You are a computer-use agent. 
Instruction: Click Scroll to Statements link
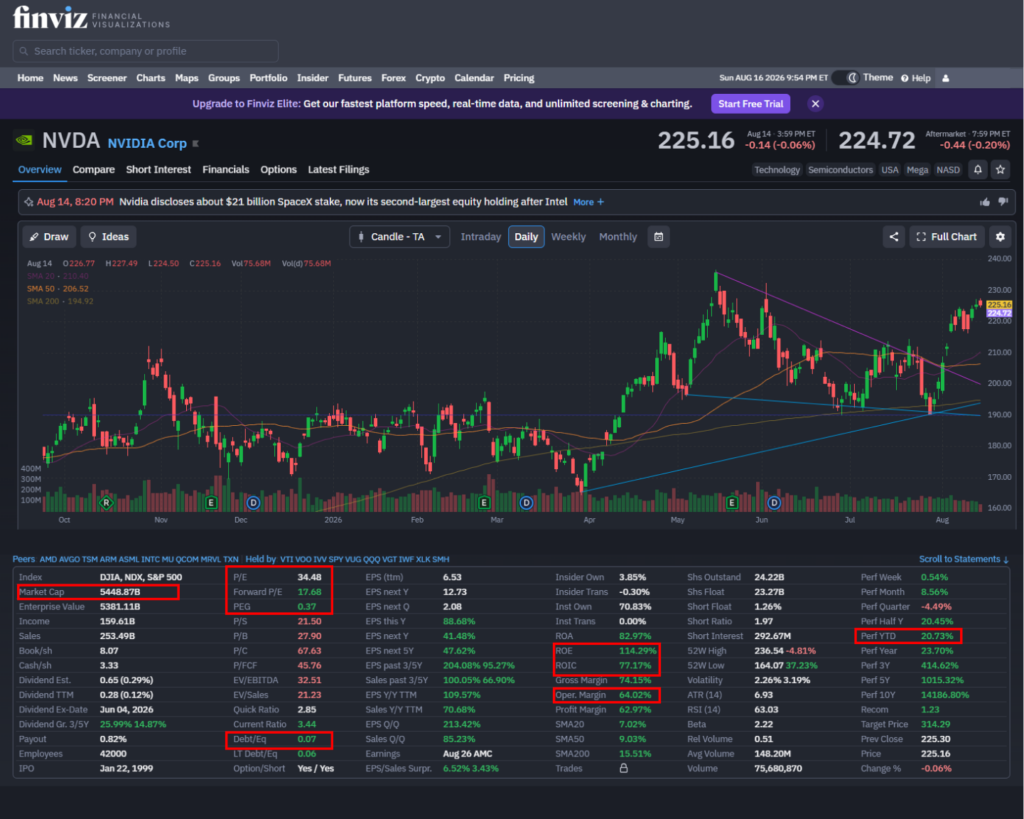coord(963,559)
